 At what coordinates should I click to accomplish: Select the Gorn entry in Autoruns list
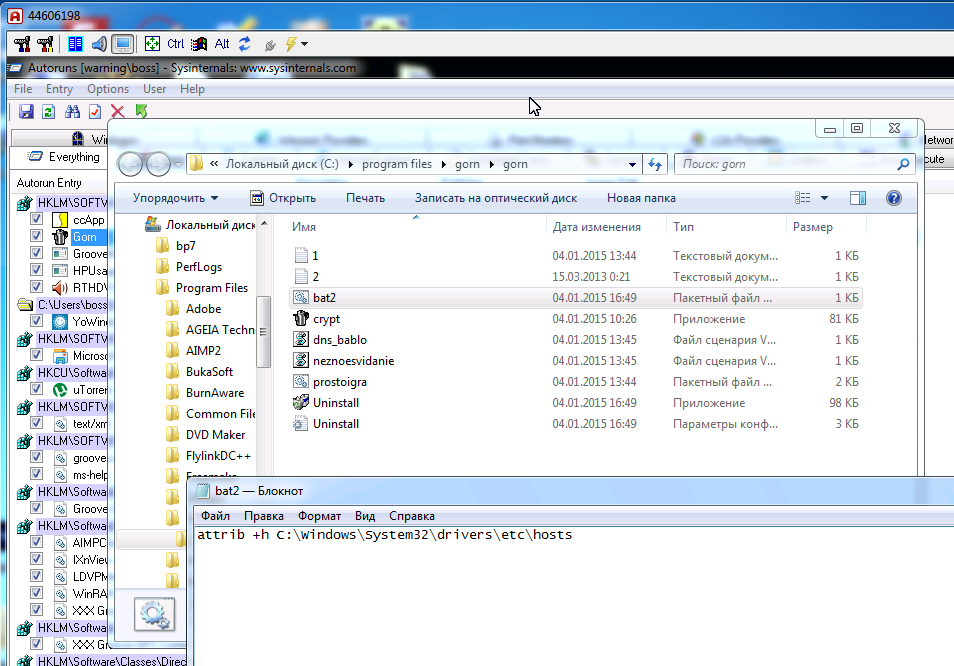(x=85, y=237)
